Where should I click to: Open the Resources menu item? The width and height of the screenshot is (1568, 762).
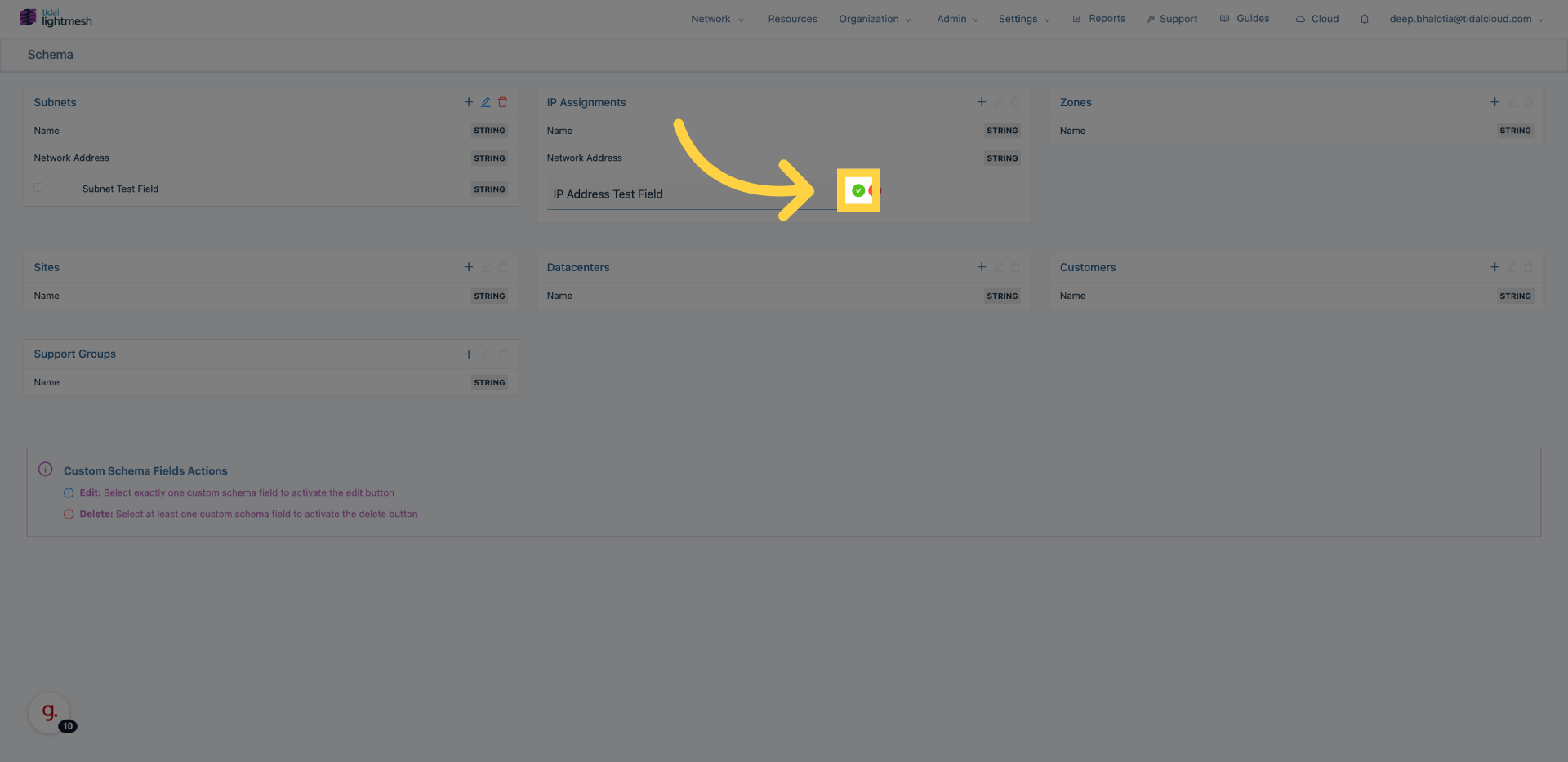pos(792,19)
